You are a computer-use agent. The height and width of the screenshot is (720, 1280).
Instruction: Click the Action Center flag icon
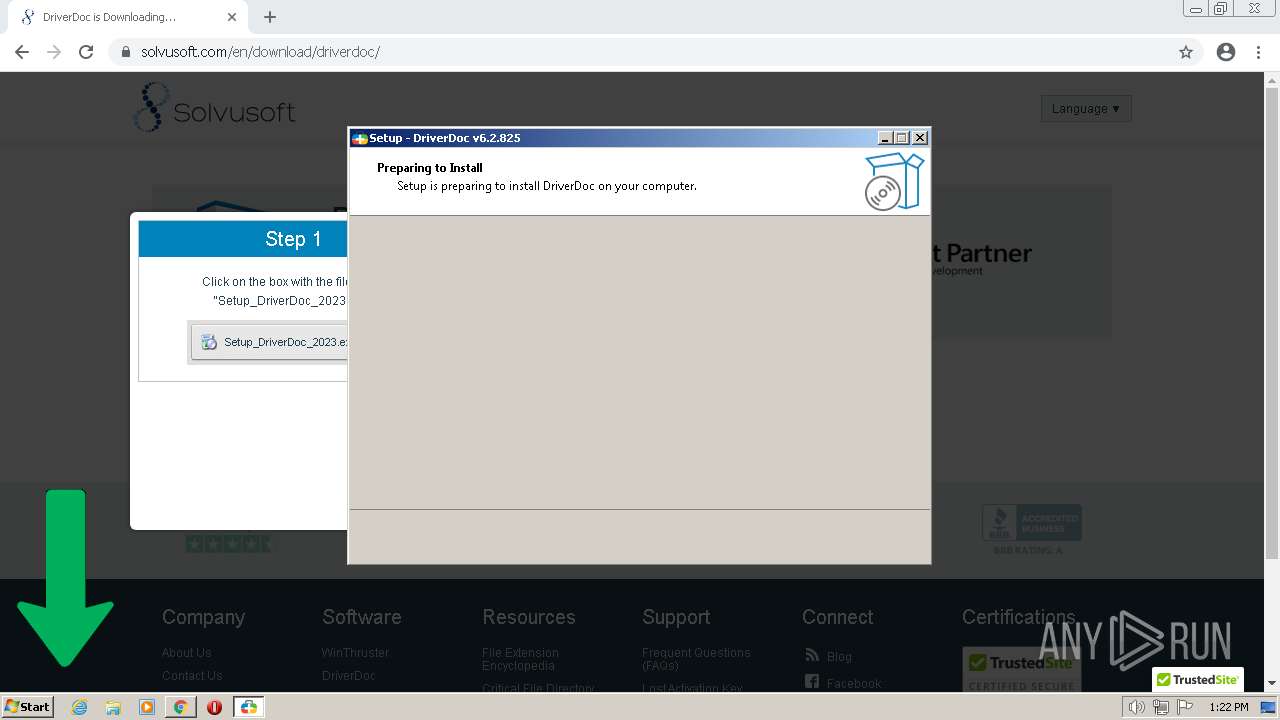tap(1185, 707)
